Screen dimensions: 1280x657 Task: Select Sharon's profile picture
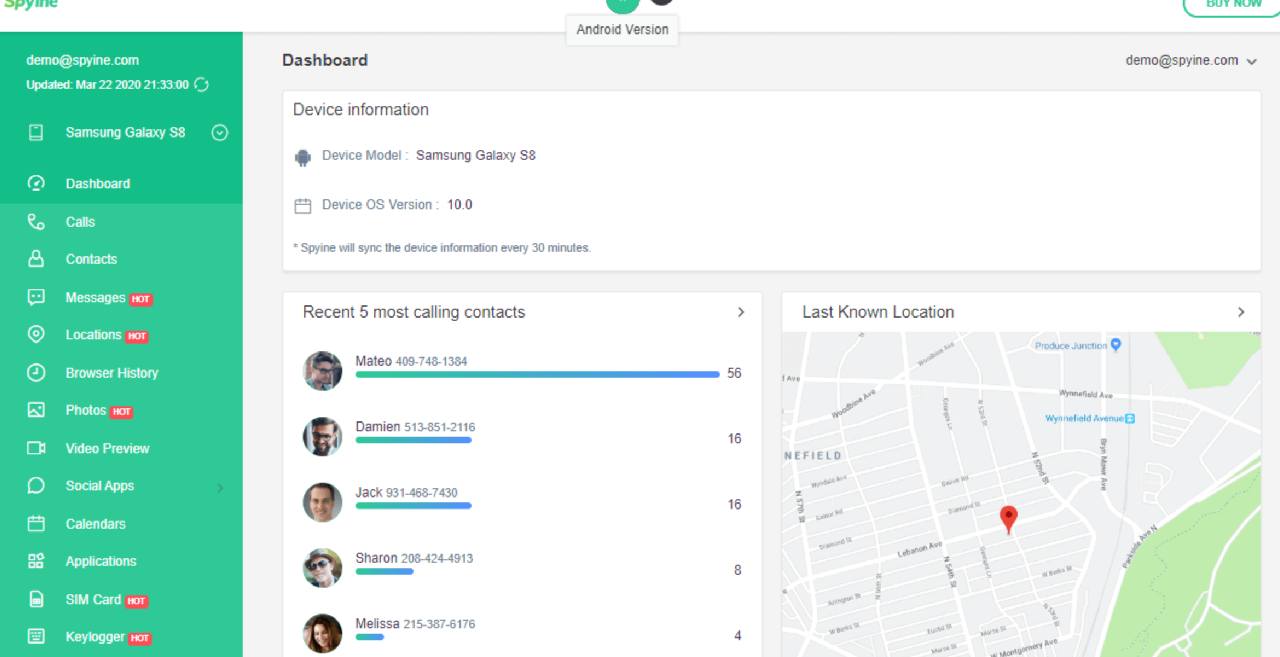pyautogui.click(x=323, y=568)
